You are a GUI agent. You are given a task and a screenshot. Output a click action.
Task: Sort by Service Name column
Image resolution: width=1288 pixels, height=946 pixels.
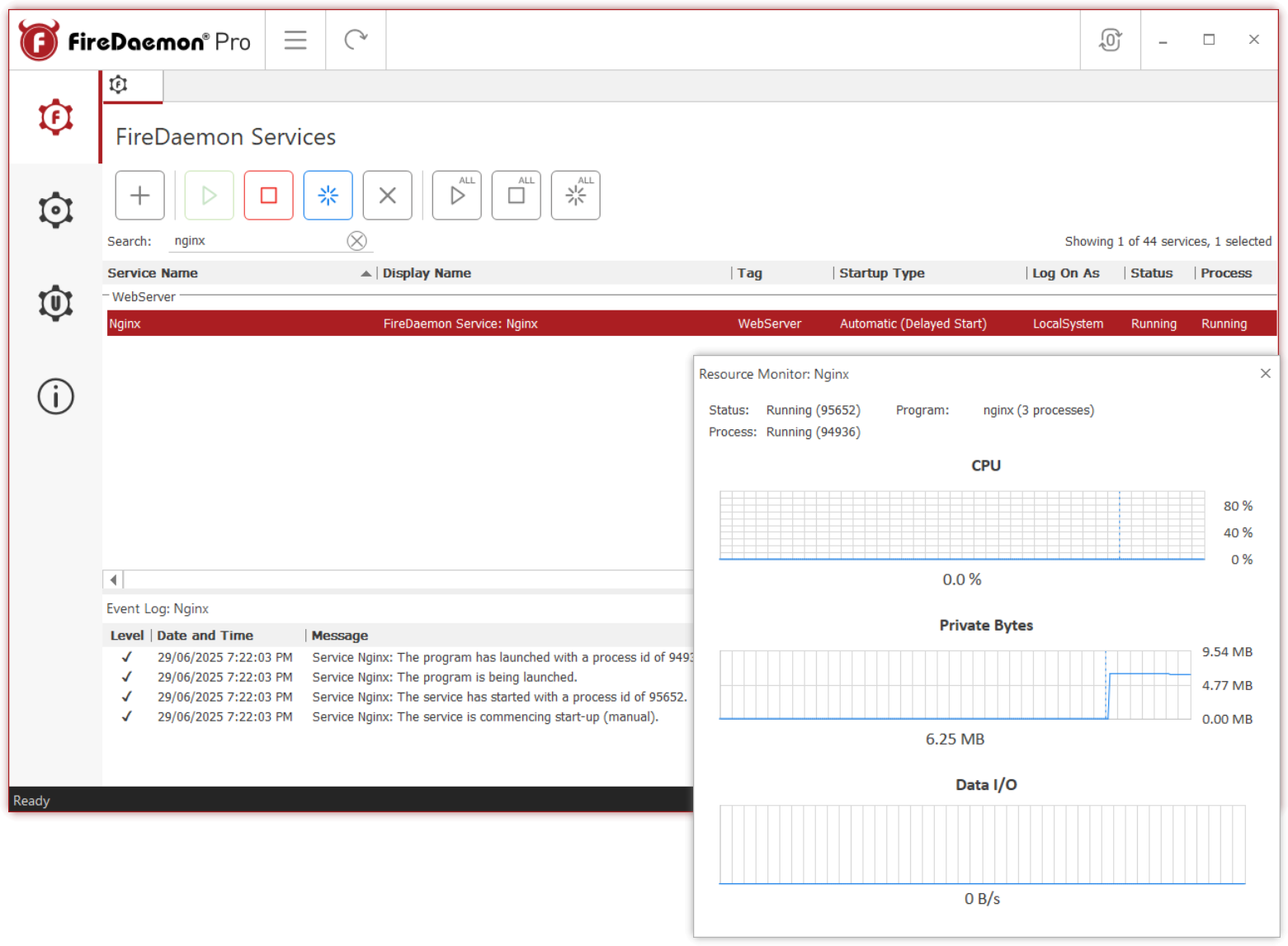pos(239,273)
